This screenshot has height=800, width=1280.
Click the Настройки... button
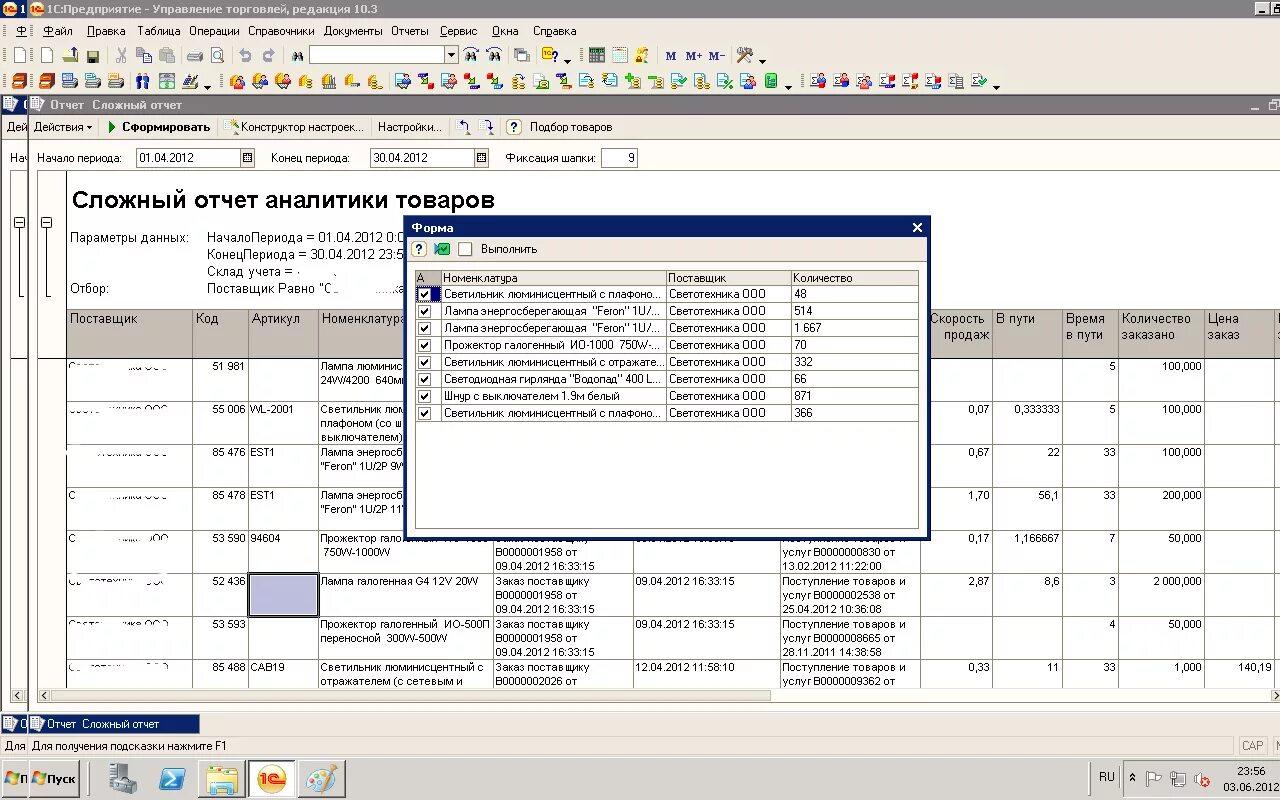pyautogui.click(x=409, y=127)
